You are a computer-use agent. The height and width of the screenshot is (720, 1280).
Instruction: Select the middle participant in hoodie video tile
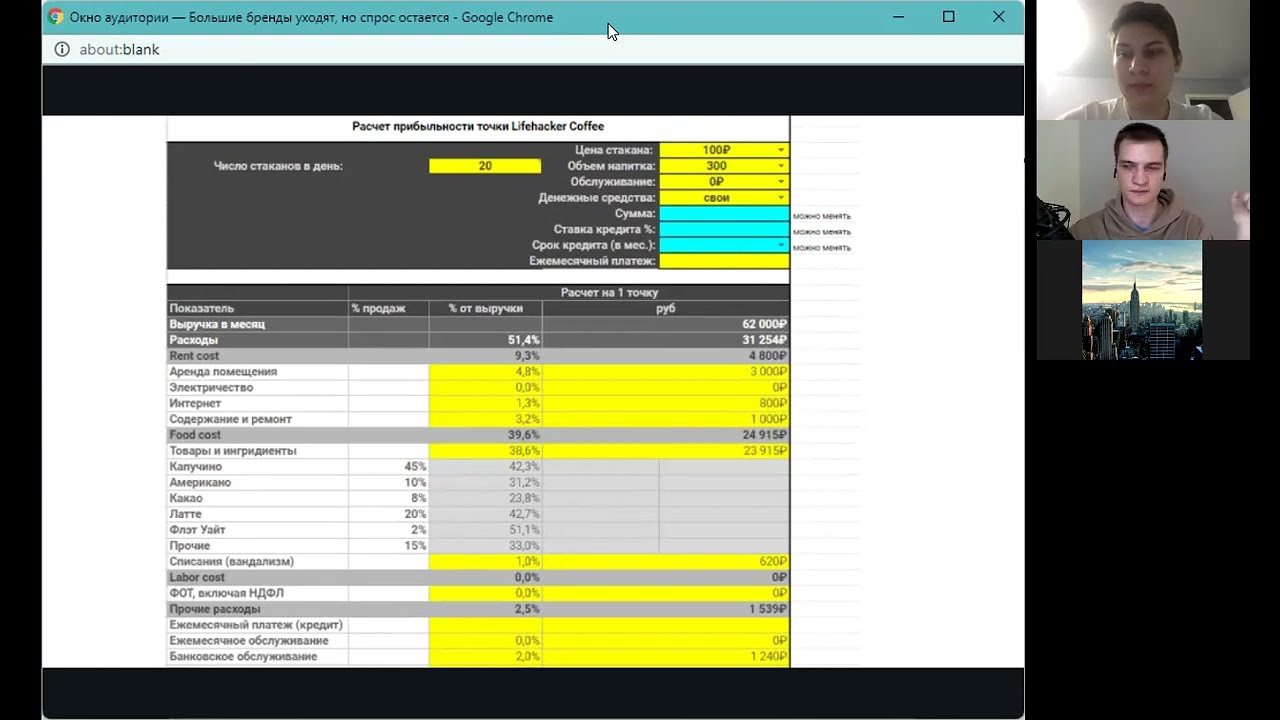click(1143, 180)
